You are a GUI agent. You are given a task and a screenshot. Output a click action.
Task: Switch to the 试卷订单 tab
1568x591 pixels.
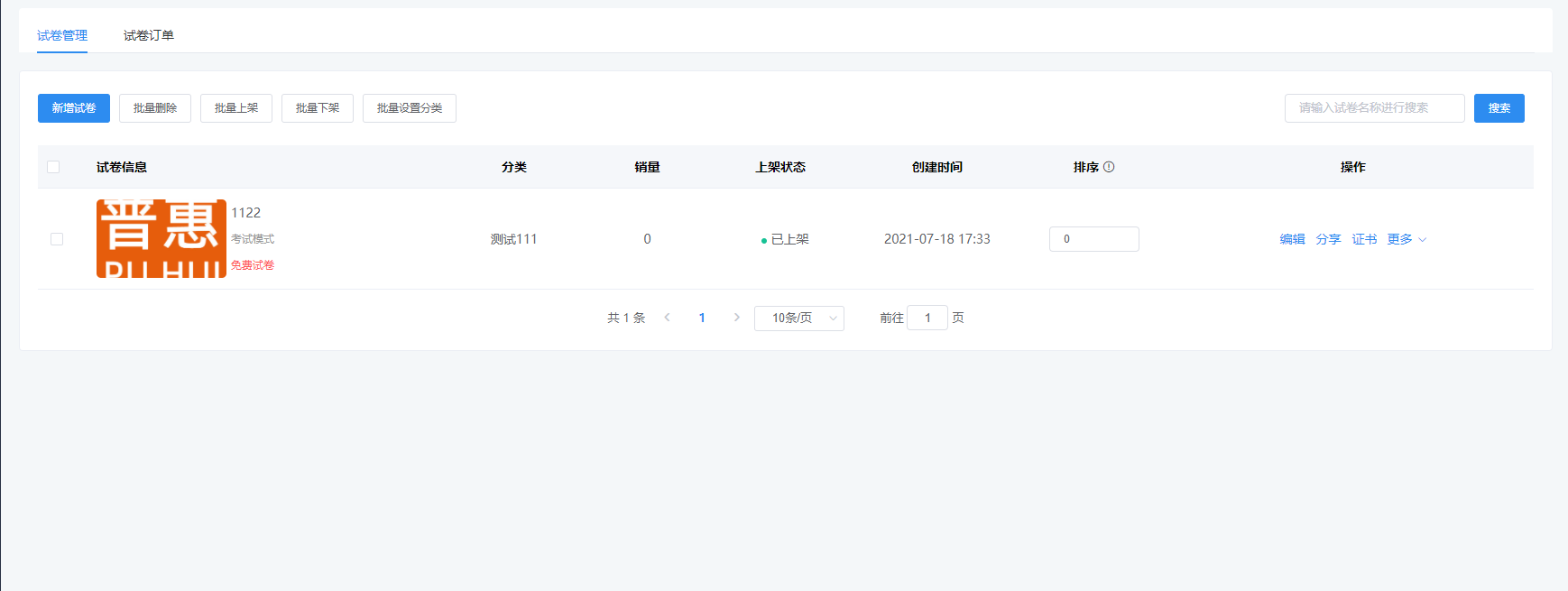(149, 35)
